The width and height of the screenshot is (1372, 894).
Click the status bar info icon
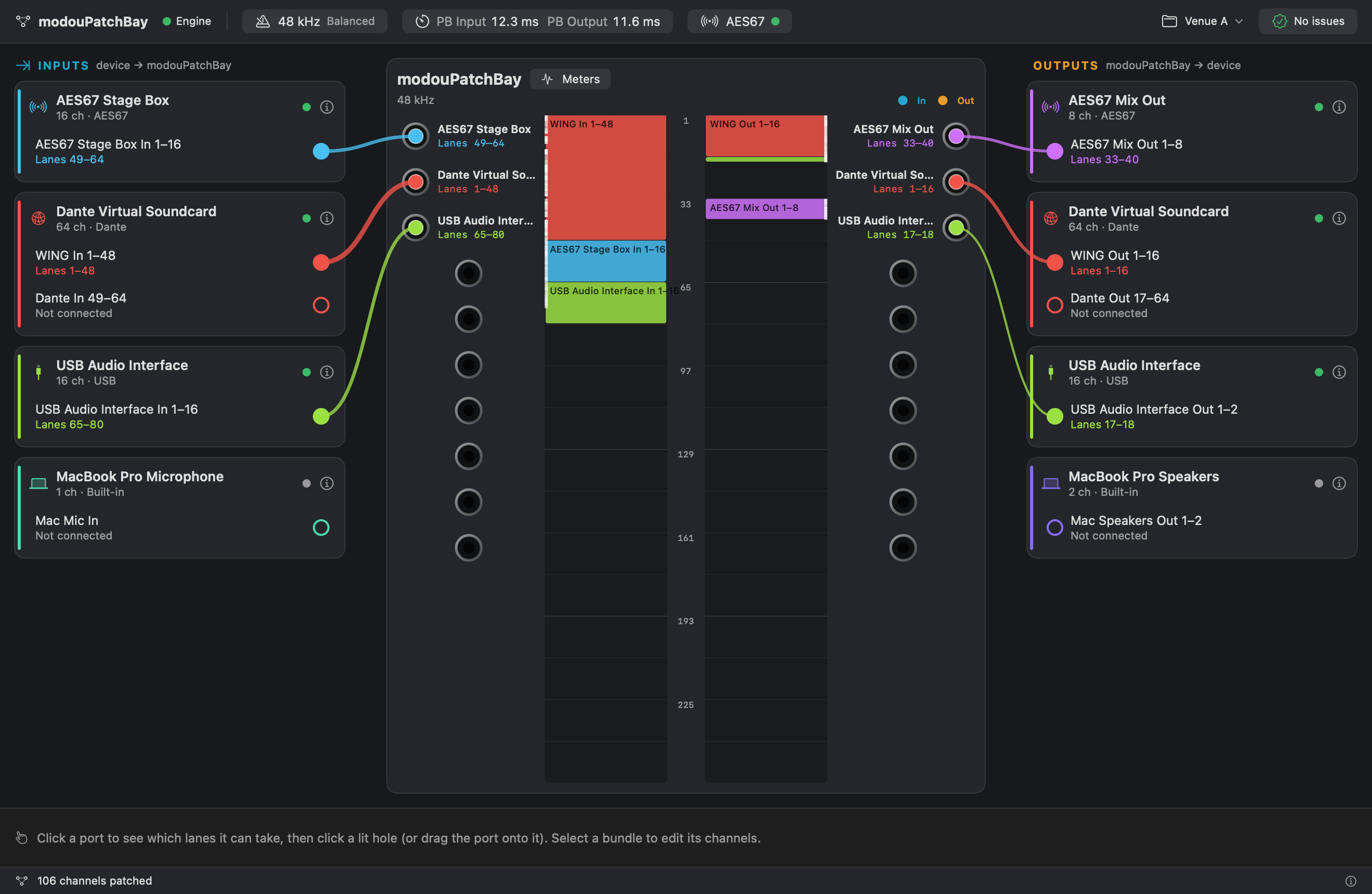point(1351,880)
